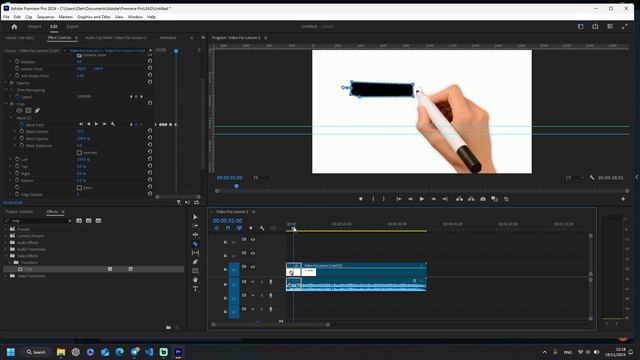
Task: Export a frame with the camera icon
Action: [483, 199]
